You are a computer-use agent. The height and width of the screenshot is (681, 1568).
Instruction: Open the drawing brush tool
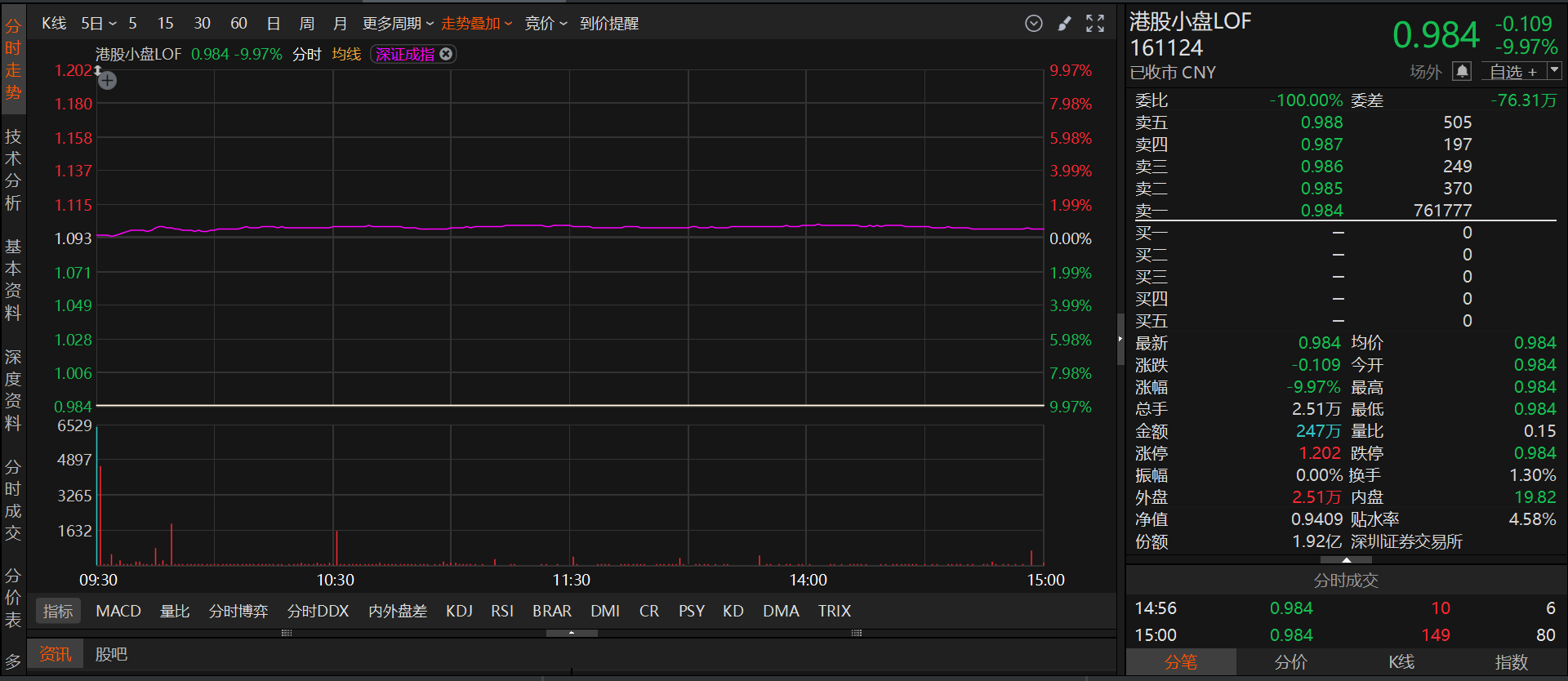point(1064,24)
